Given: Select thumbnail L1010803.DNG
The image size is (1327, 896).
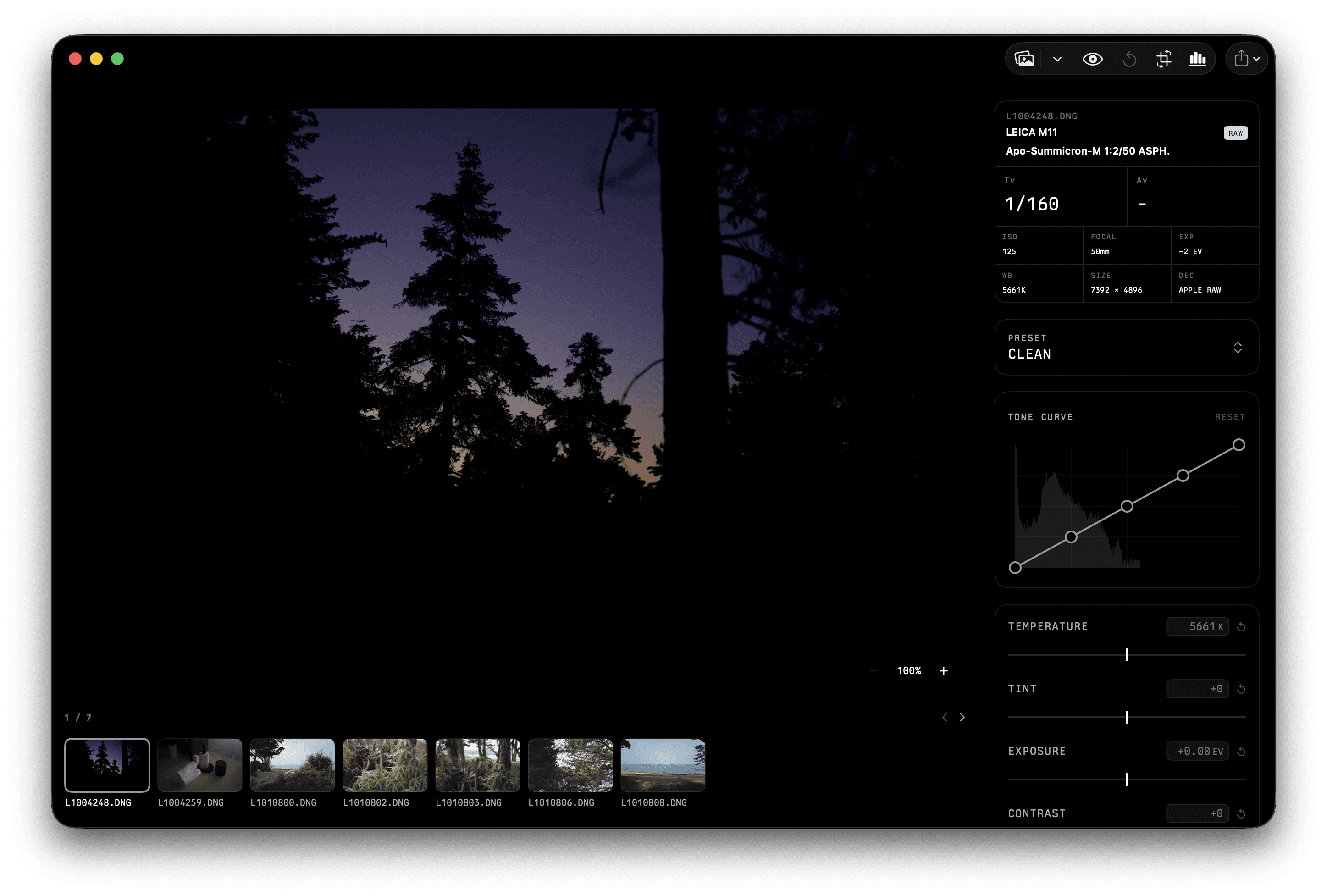Looking at the screenshot, I should [x=477, y=765].
